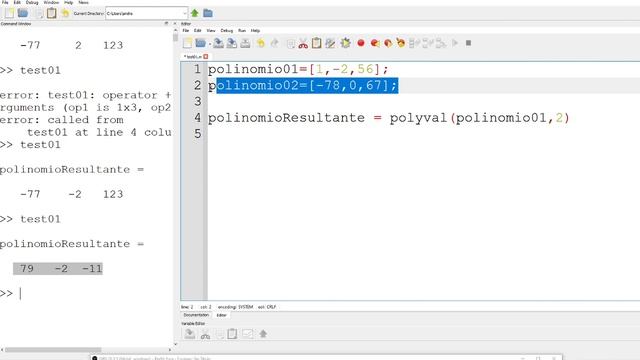The height and width of the screenshot is (360, 640).
Task: Open editor Edit menu
Action: point(198,31)
